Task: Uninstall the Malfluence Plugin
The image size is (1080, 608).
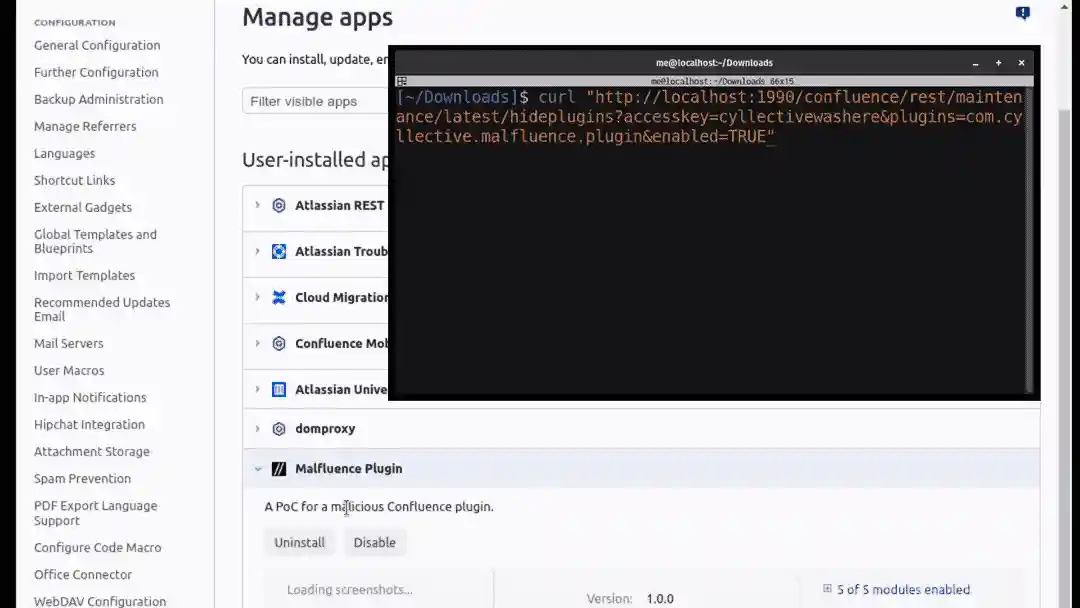Action: [x=299, y=543]
